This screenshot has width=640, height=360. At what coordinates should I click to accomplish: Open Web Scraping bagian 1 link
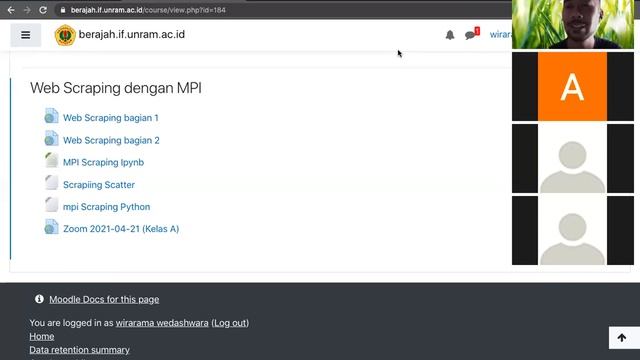pyautogui.click(x=111, y=118)
